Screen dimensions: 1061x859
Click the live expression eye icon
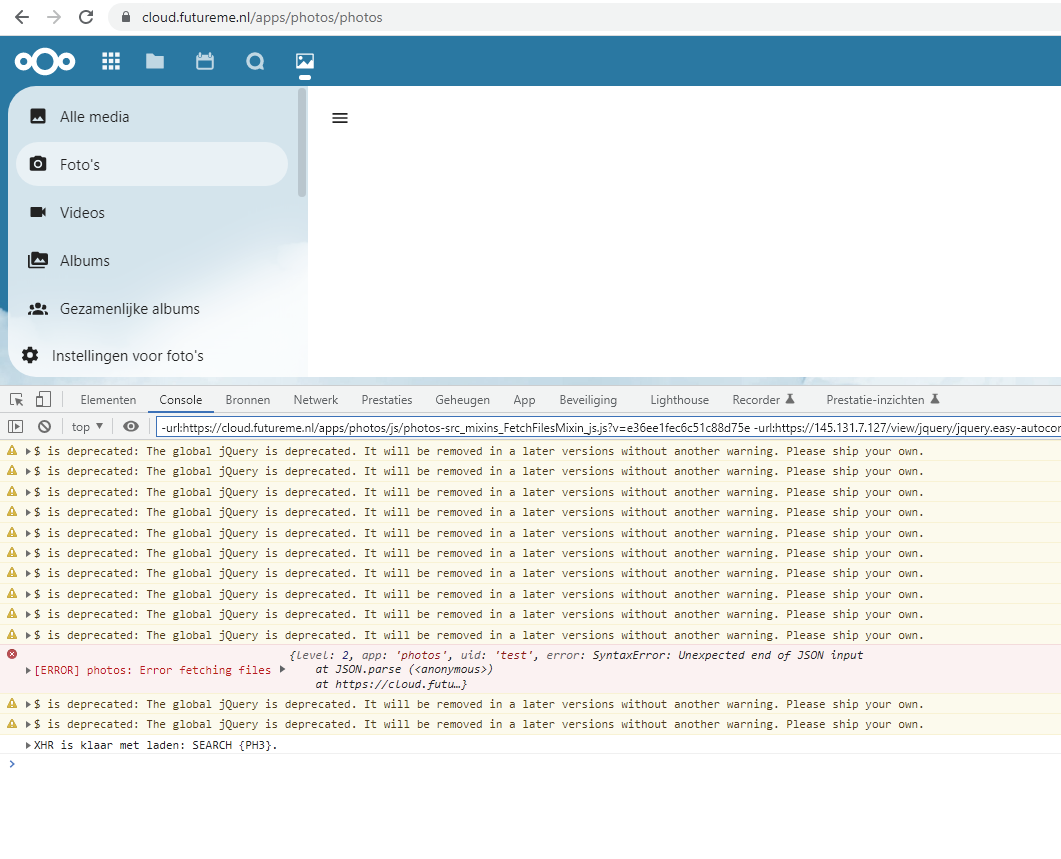pos(131,426)
